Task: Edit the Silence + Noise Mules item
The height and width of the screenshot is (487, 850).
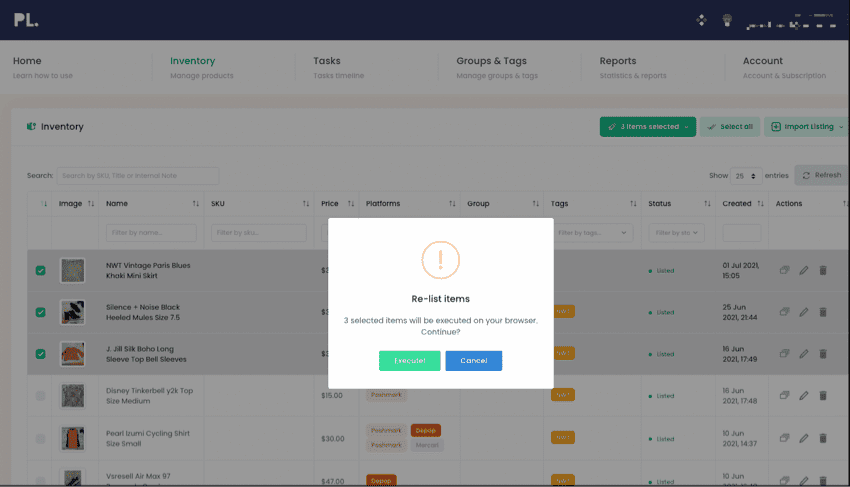Action: click(804, 312)
